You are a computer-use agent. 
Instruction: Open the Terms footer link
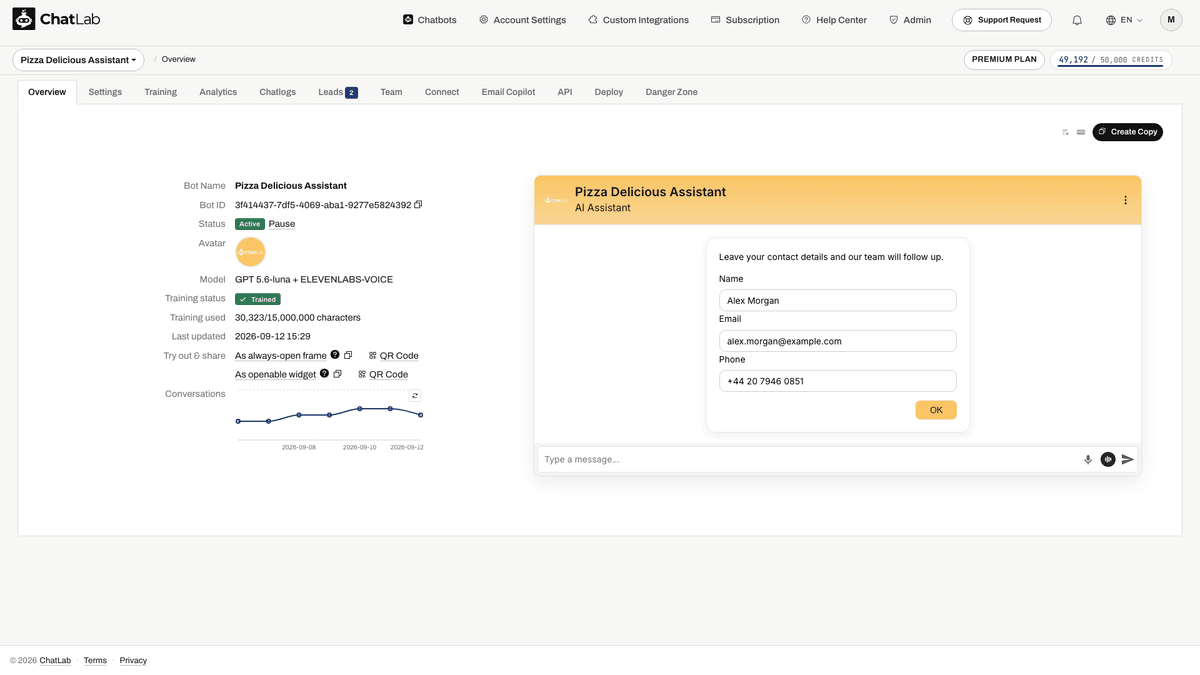pyautogui.click(x=95, y=661)
